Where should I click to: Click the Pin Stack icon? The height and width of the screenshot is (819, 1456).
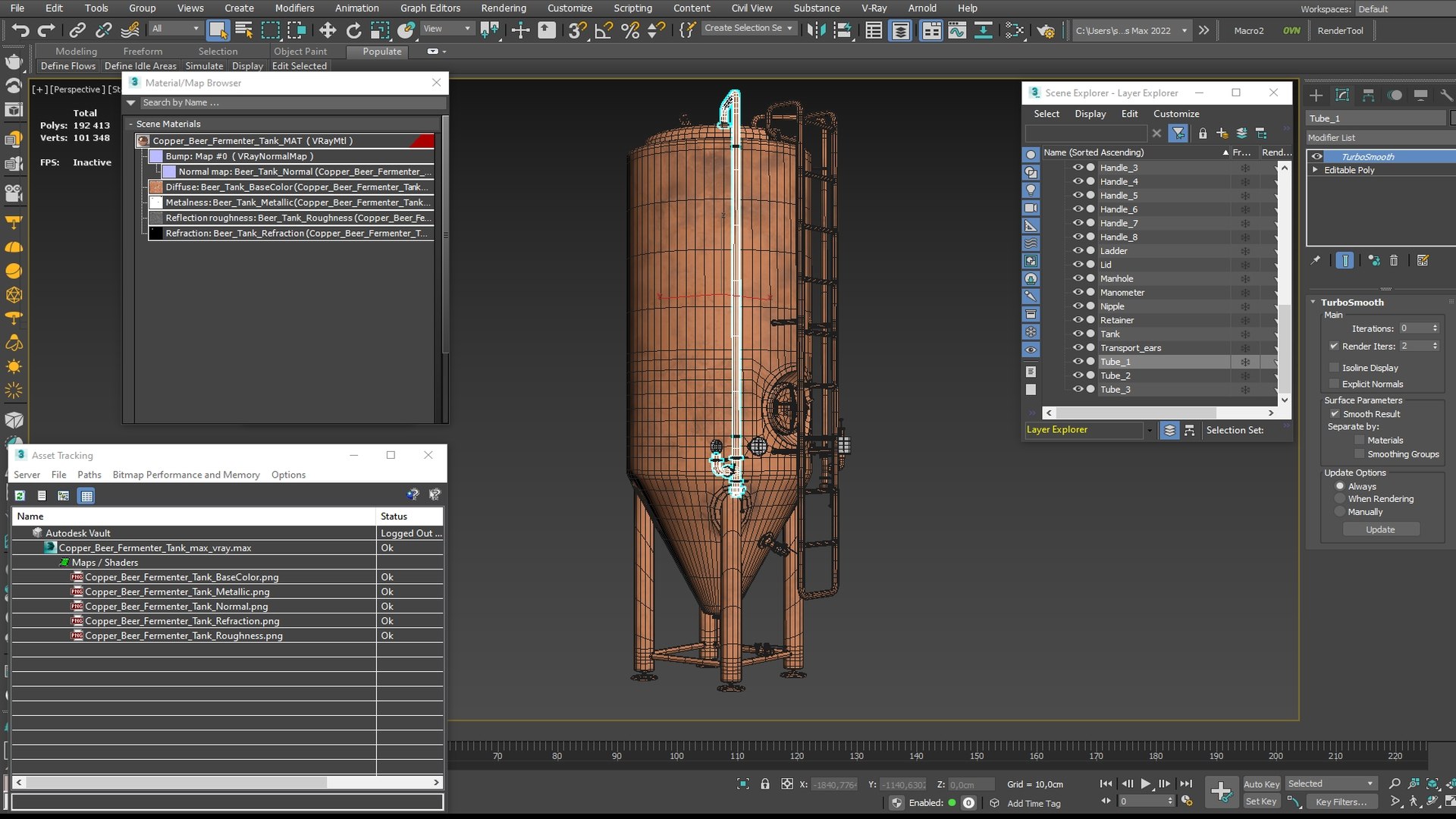(x=1316, y=260)
